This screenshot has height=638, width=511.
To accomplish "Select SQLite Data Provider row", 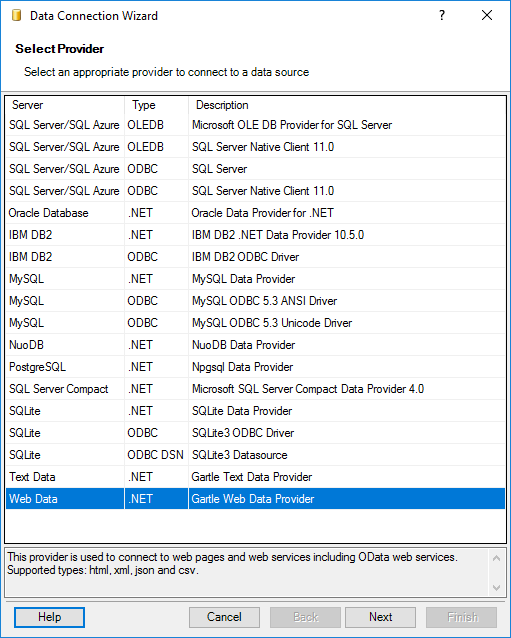I will 256,411.
